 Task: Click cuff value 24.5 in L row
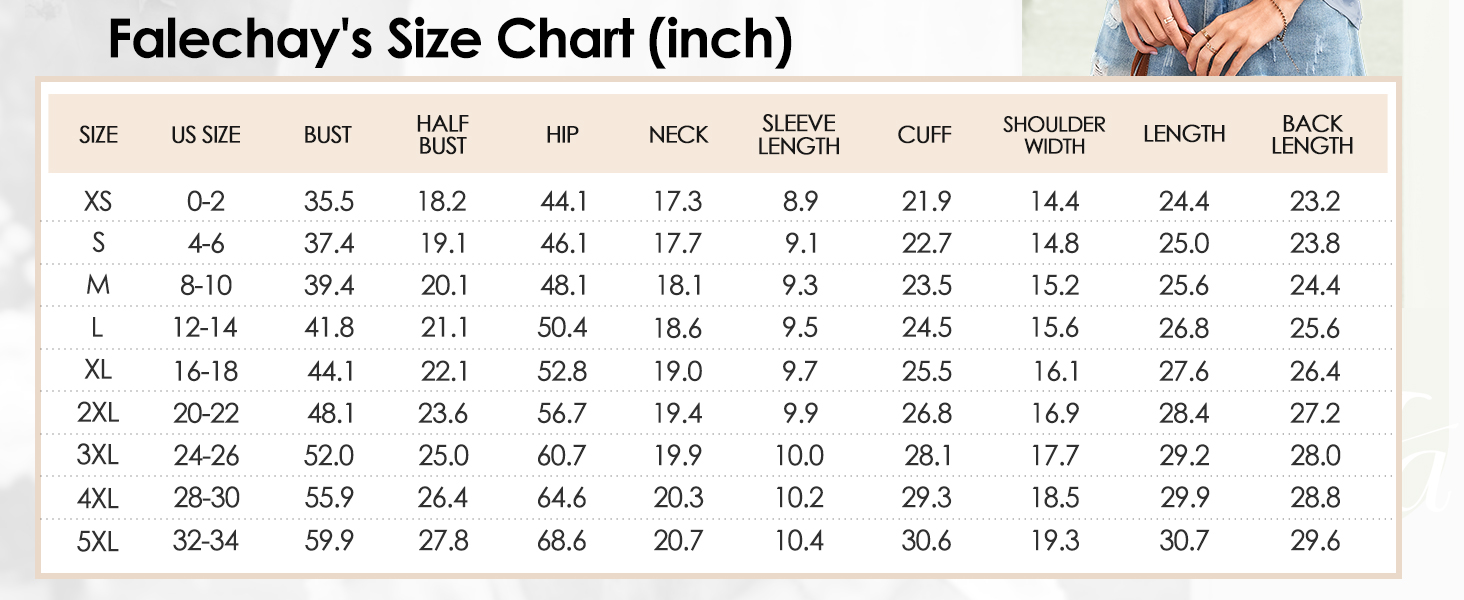[926, 329]
